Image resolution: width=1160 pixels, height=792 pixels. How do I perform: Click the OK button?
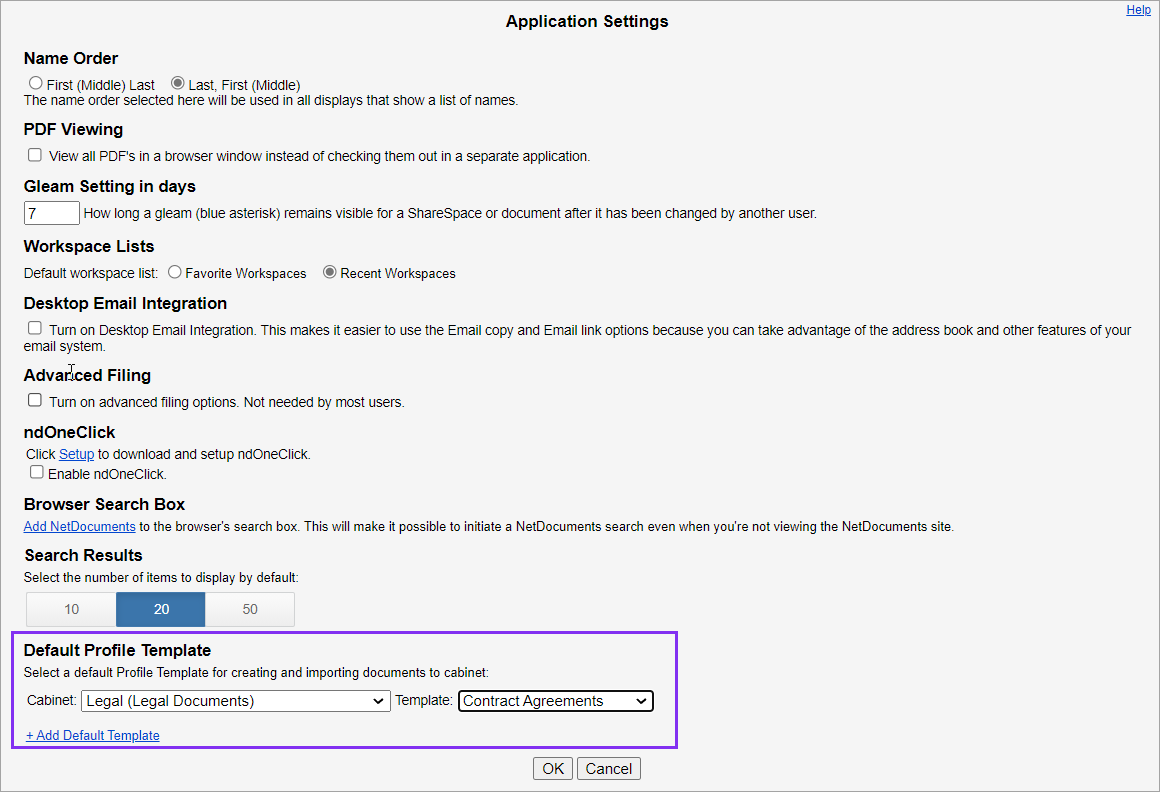(x=553, y=768)
